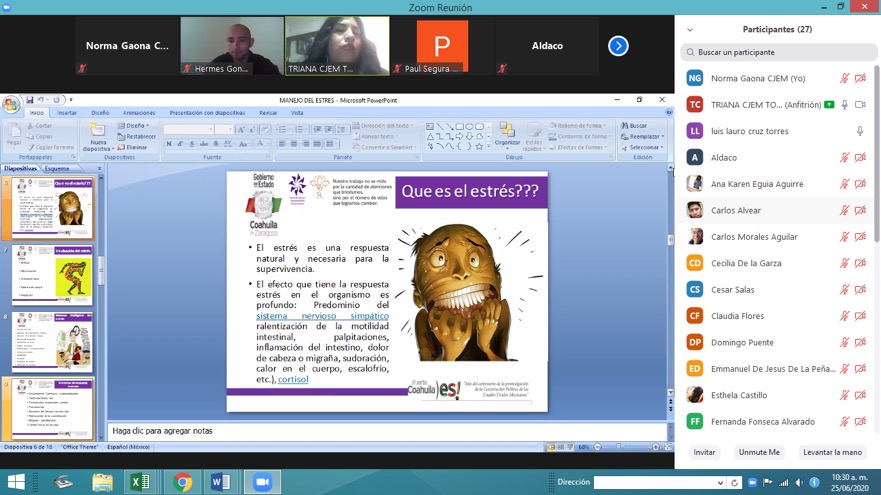
Task: Open the Insertar ribbon tab
Action: [67, 113]
